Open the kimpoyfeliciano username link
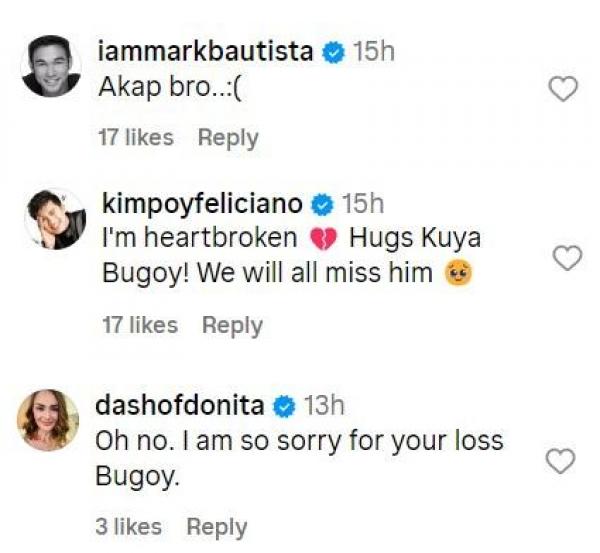The width and height of the screenshot is (600, 553). [202, 204]
